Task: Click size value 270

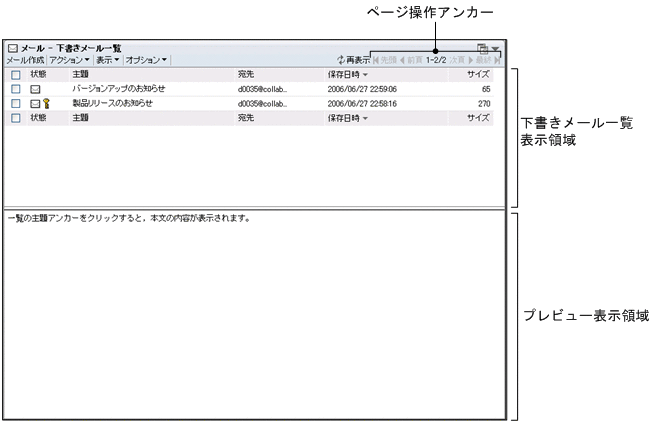Action: click(484, 104)
